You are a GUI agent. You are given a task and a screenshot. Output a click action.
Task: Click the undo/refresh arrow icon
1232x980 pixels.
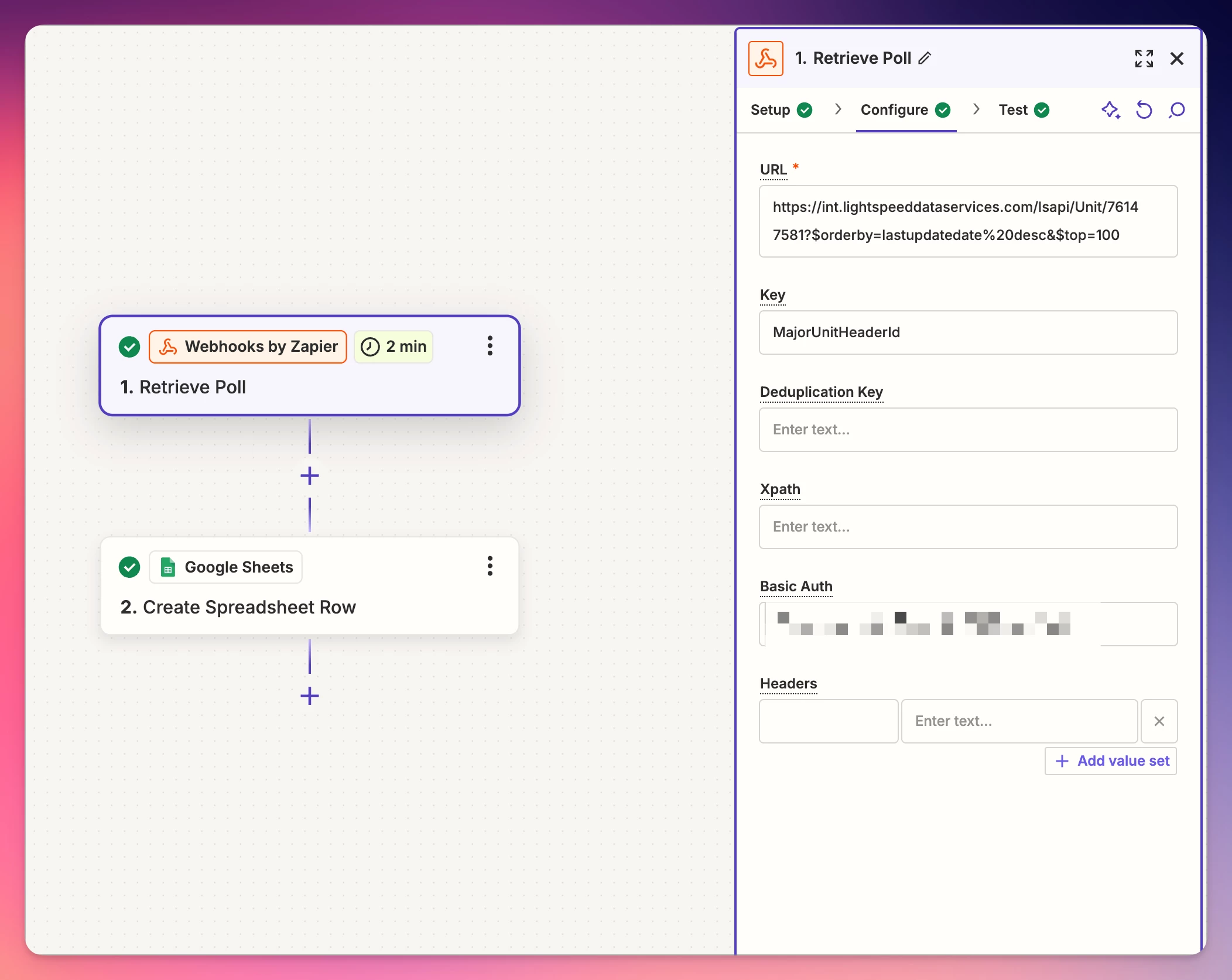[1144, 110]
